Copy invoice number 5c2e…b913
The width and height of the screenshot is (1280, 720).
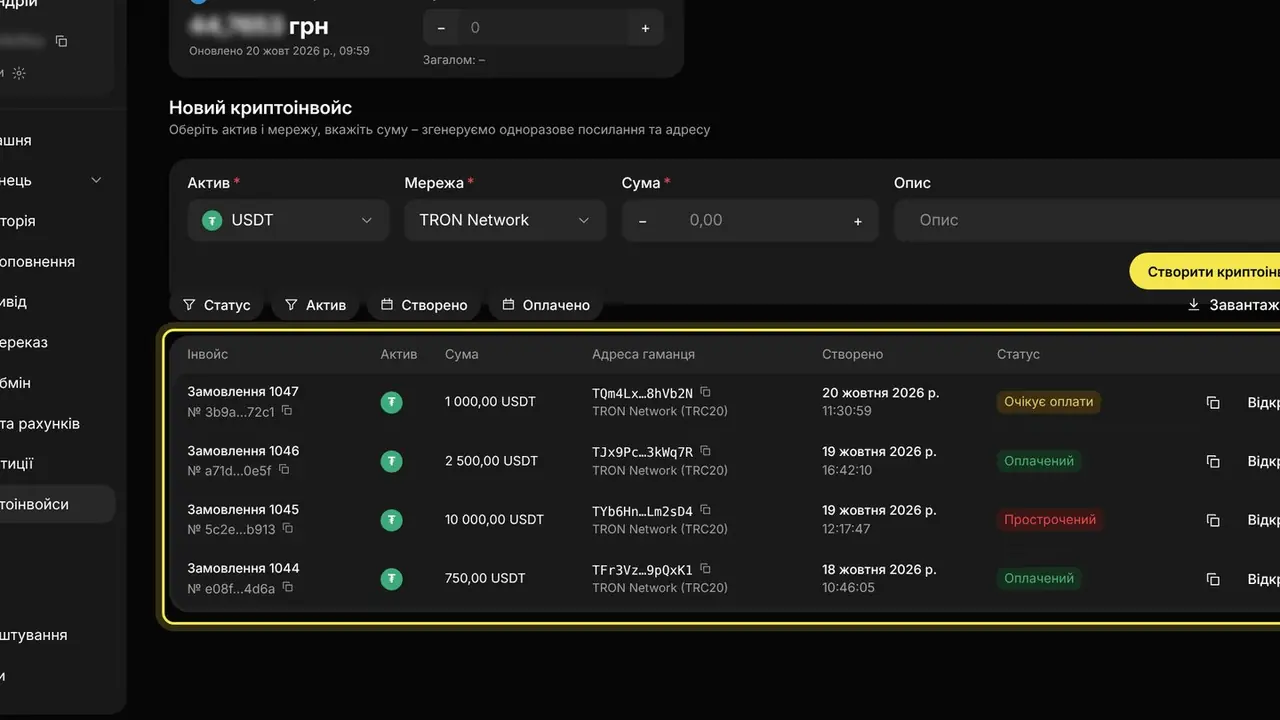coord(287,529)
